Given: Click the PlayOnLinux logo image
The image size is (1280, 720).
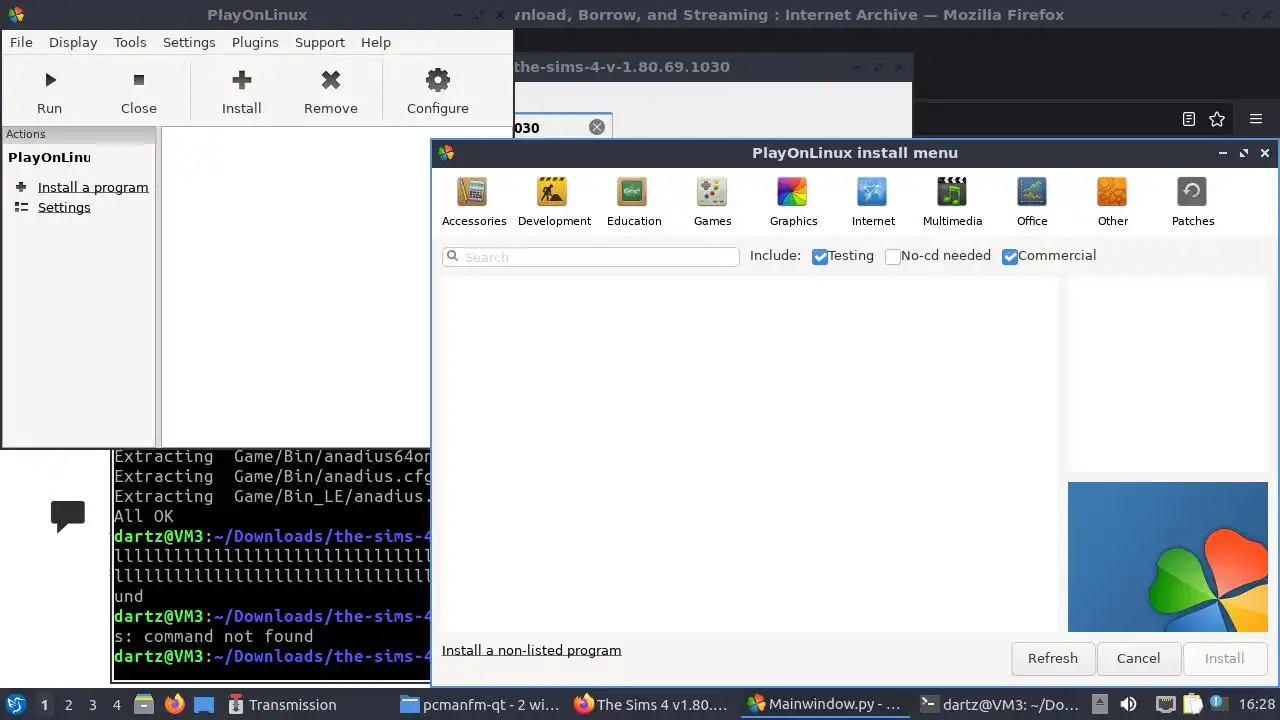Looking at the screenshot, I should click(x=1167, y=557).
